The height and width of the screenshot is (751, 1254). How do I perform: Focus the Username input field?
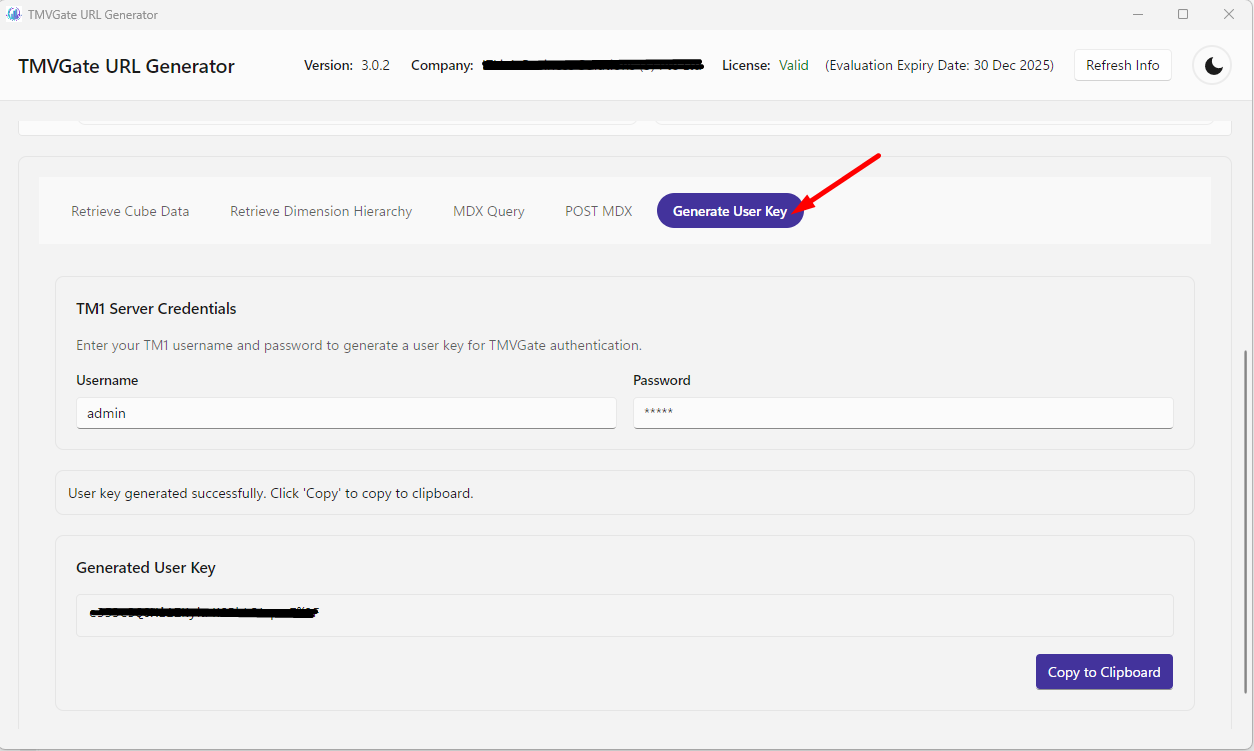click(346, 413)
